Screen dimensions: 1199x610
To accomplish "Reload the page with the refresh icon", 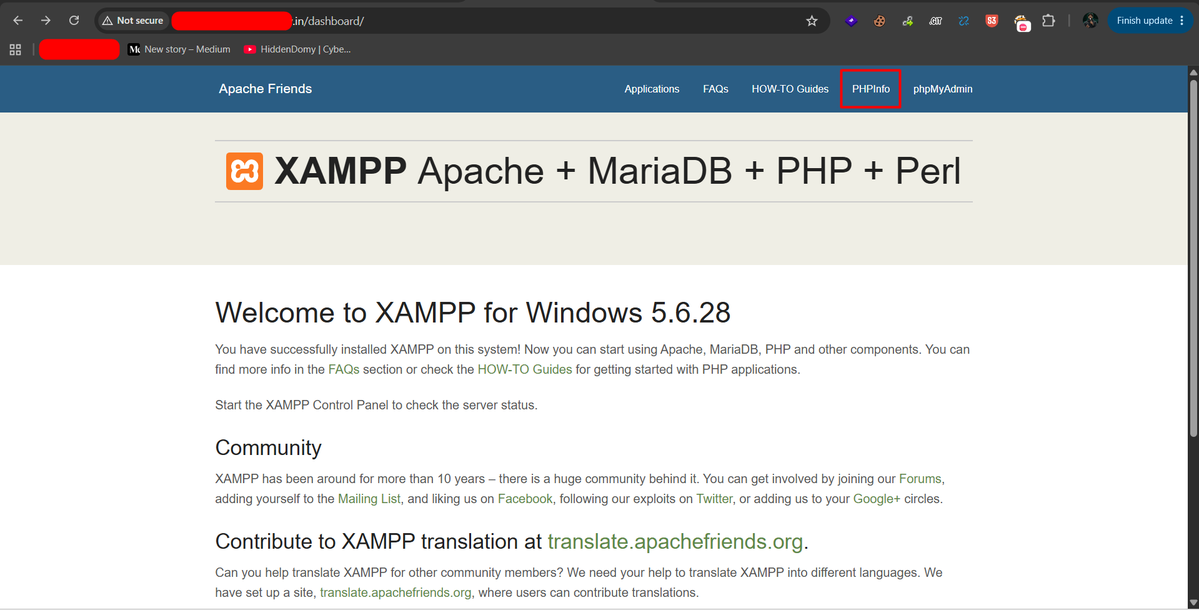I will [74, 21].
